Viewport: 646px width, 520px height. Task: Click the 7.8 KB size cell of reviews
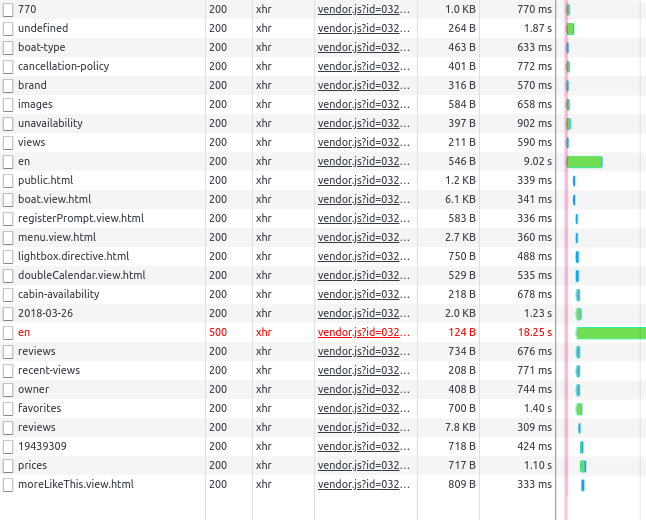(x=460, y=427)
